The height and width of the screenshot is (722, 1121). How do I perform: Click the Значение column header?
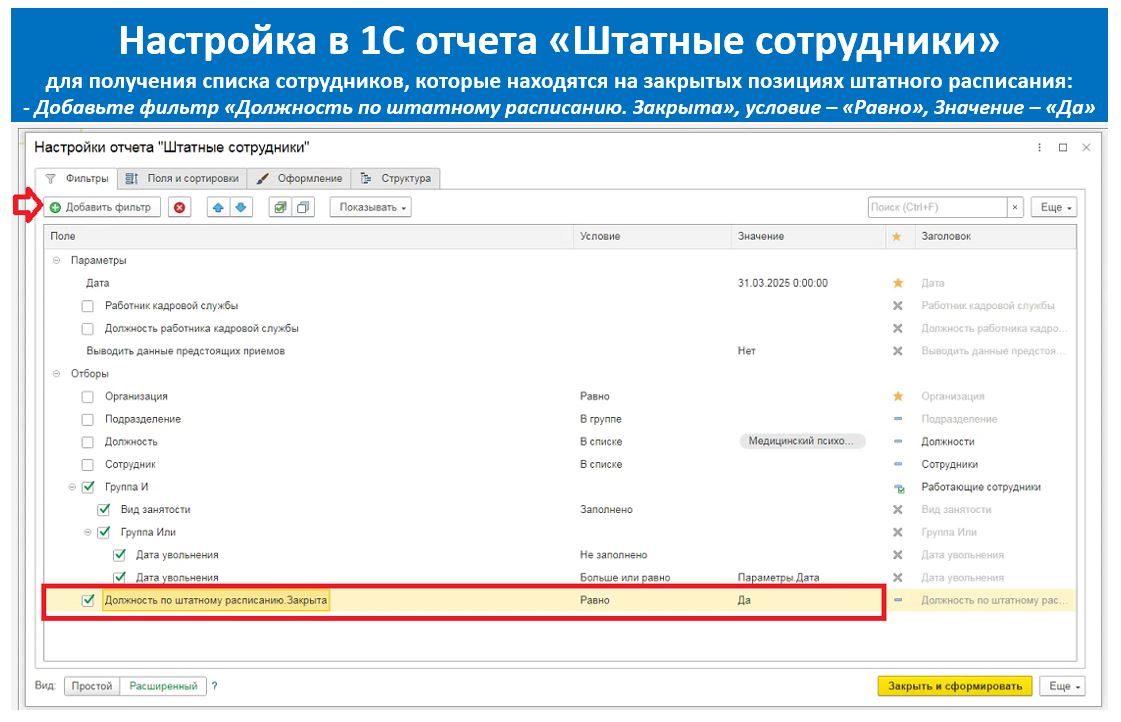coord(809,237)
